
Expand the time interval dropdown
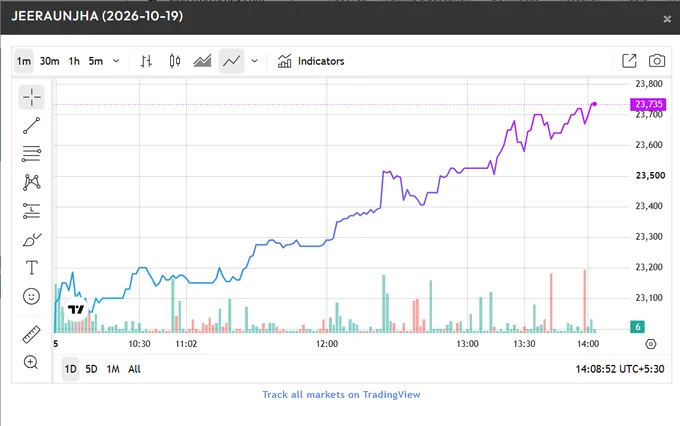116,61
